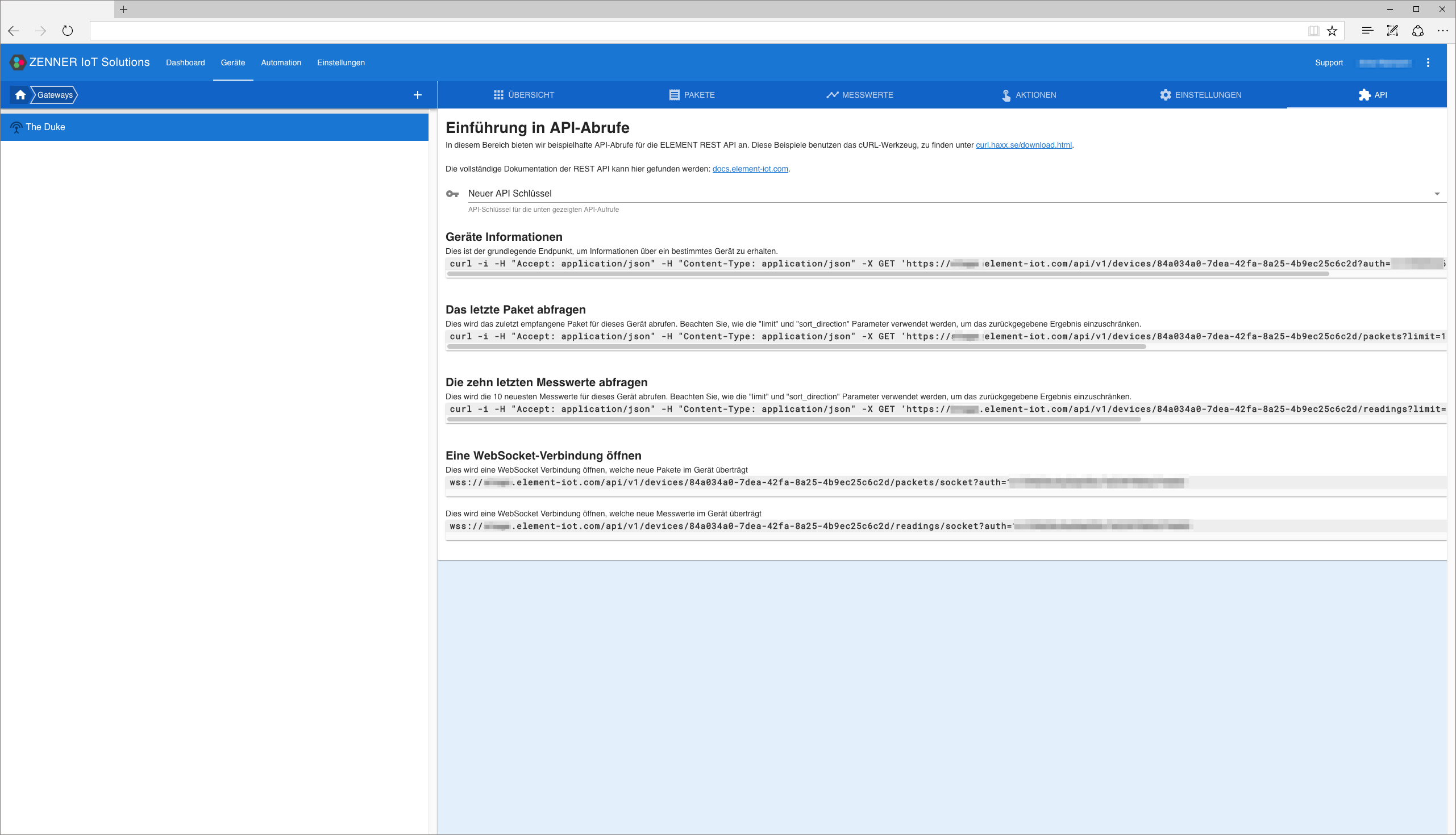Open the Automation menu
1456x835 pixels.
(281, 62)
